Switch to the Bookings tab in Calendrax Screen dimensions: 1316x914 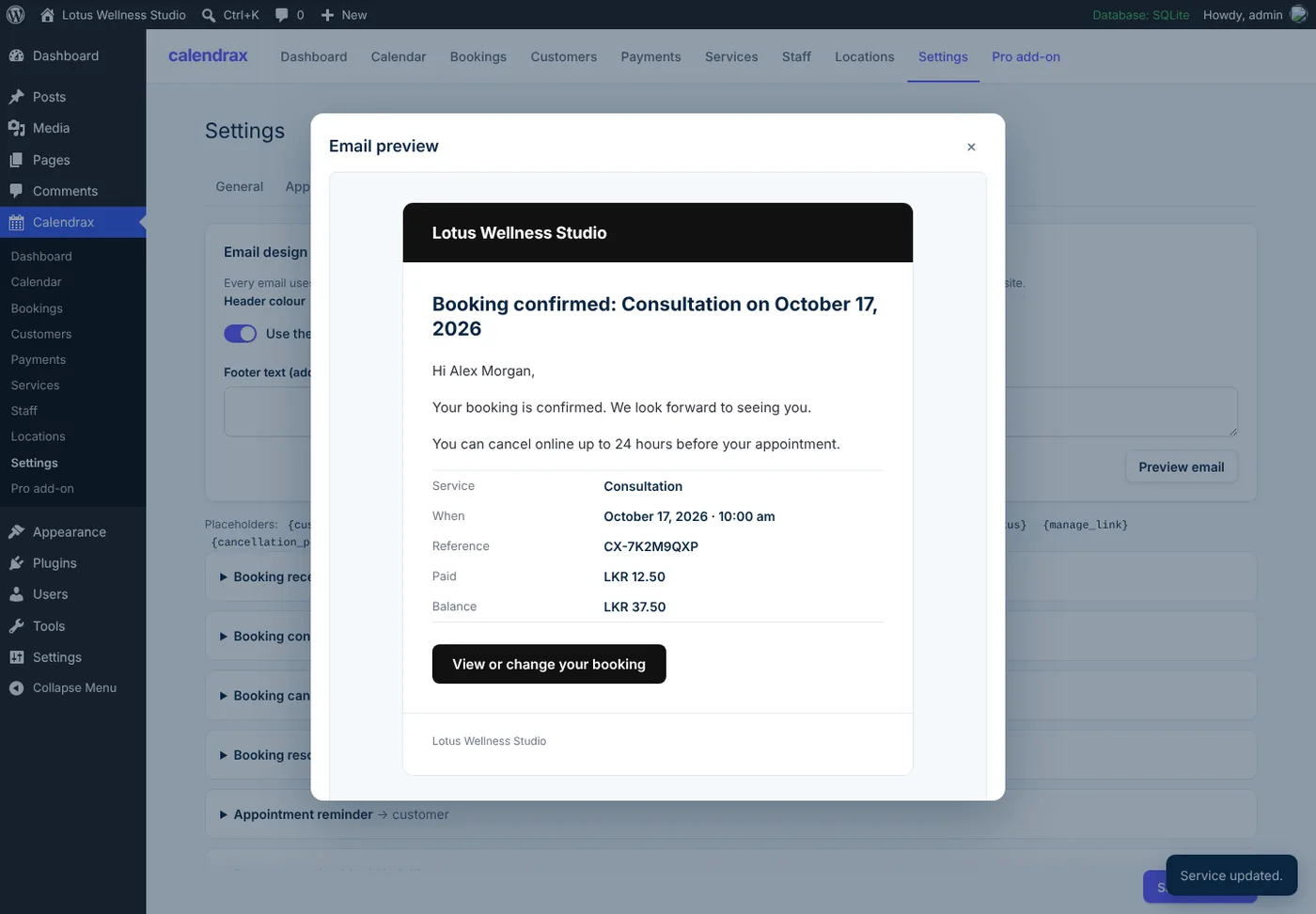click(x=478, y=56)
